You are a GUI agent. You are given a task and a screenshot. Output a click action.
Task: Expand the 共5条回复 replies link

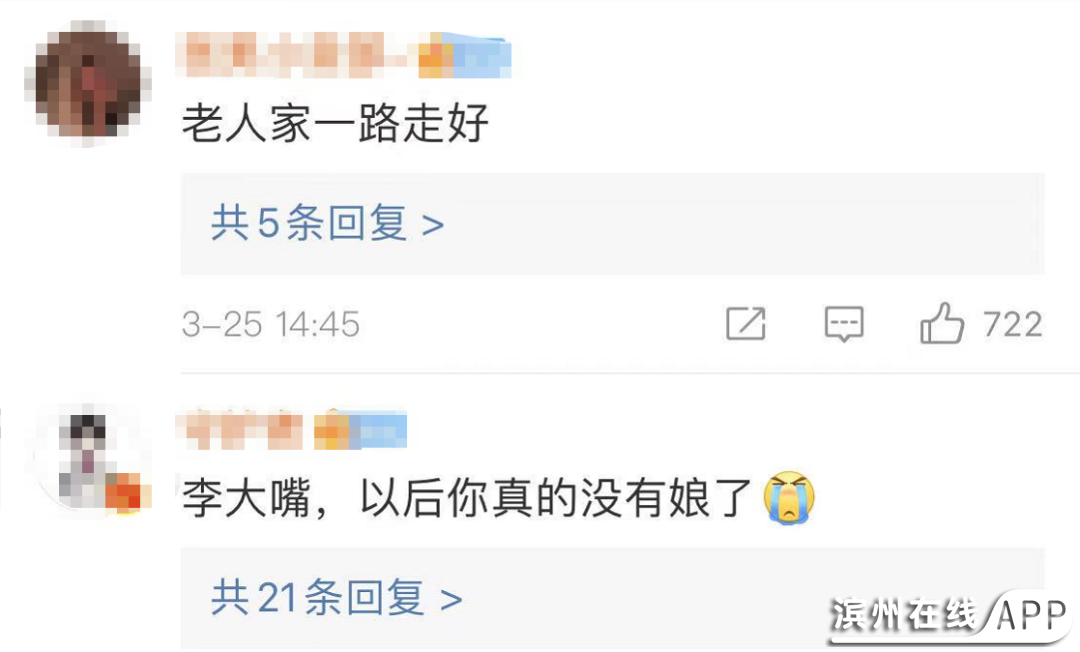327,223
